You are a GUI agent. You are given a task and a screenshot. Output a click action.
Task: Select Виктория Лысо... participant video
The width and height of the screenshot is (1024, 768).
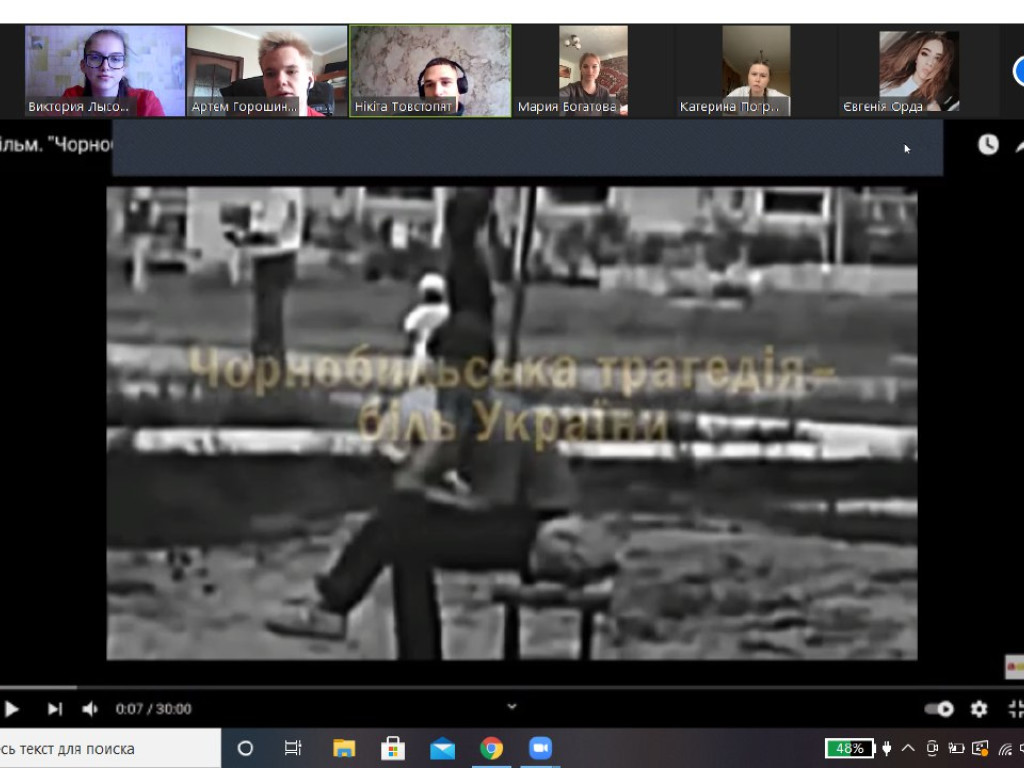105,71
